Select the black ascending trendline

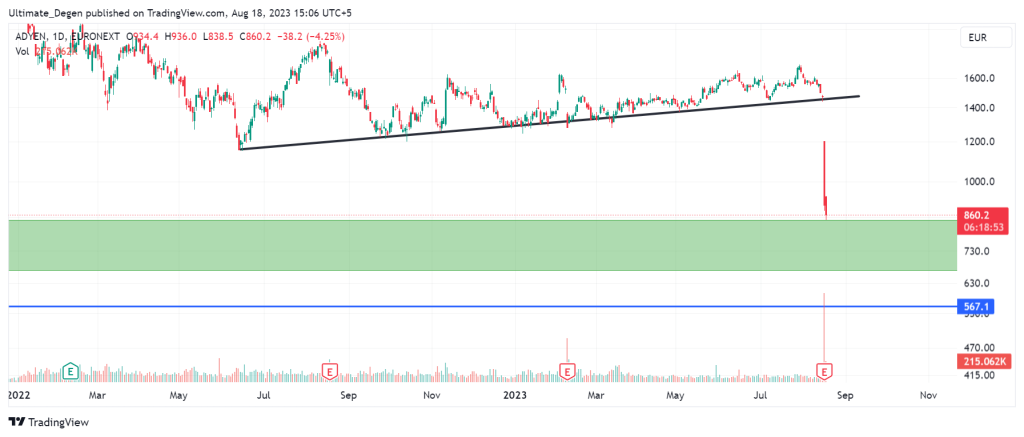click(549, 123)
